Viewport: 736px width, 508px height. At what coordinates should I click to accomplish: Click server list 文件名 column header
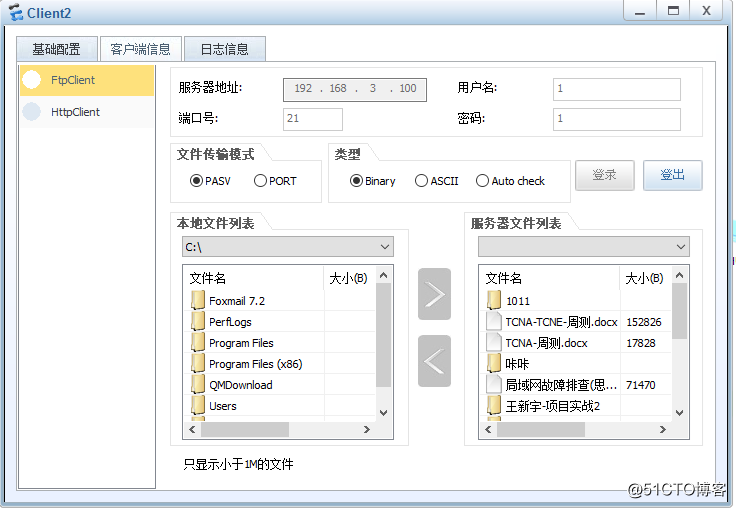click(x=550, y=278)
